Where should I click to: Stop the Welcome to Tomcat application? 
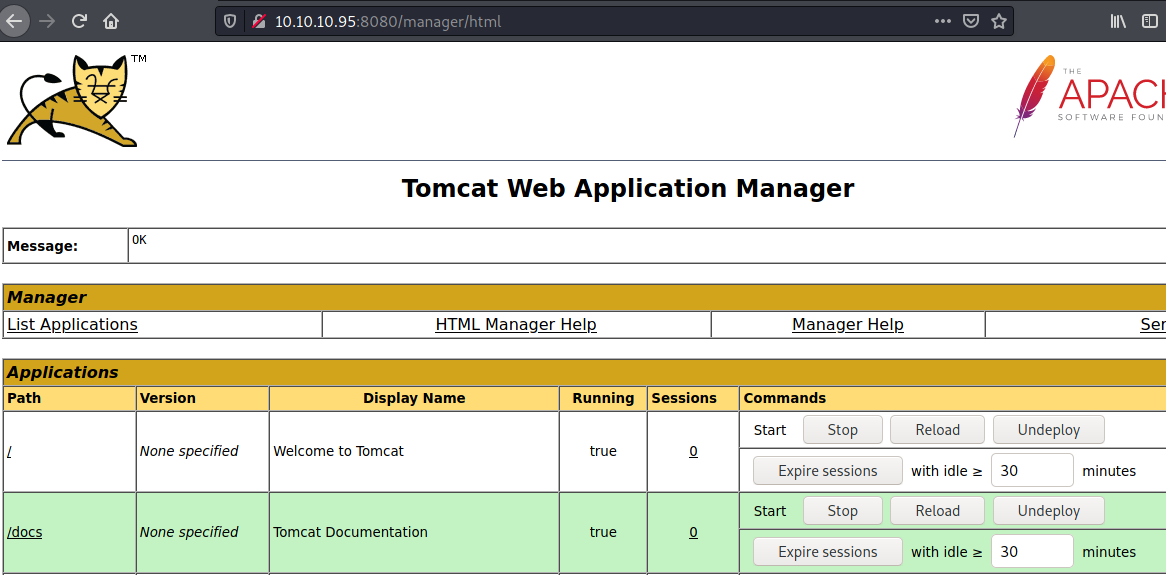pos(843,429)
